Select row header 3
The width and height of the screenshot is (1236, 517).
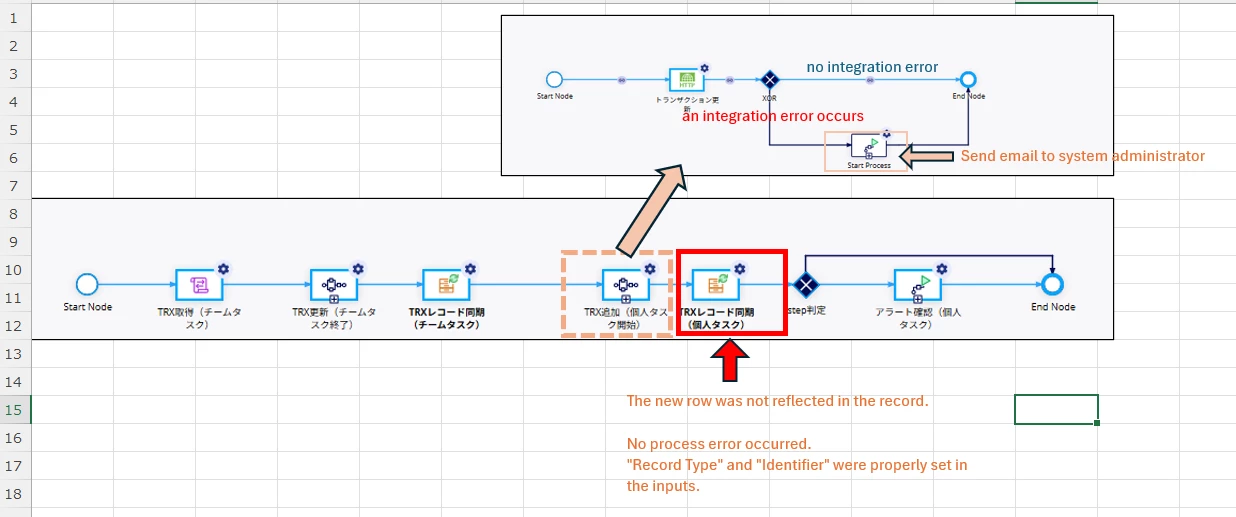click(x=14, y=74)
